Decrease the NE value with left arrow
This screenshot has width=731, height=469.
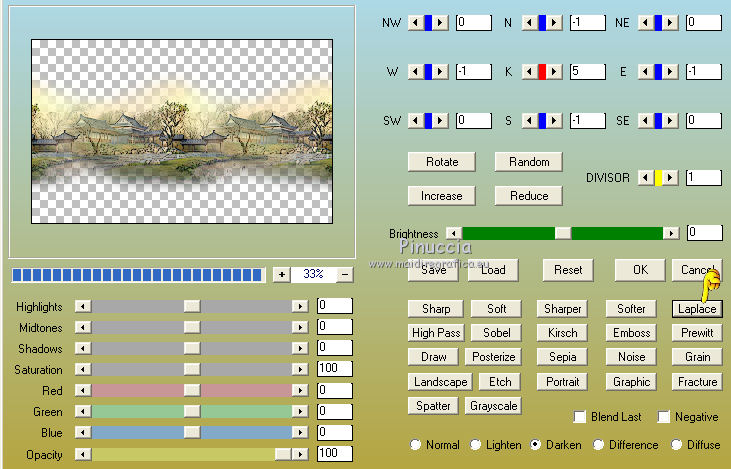(646, 22)
